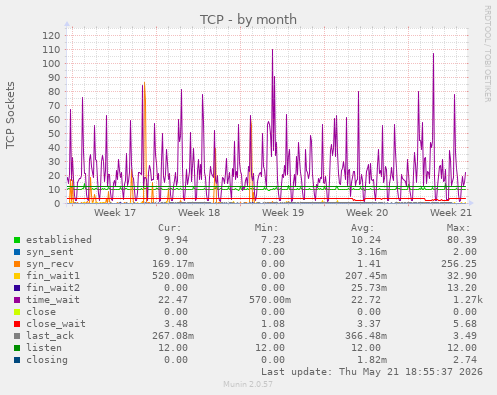Click the 100 y-axis tick label
Viewport: 497px width, 395px height.
click(51, 63)
